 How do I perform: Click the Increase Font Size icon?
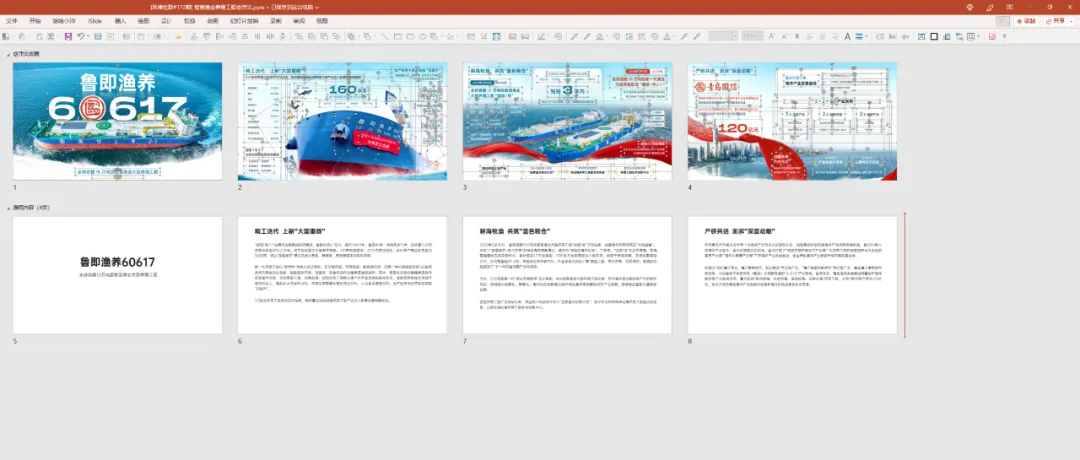pyautogui.click(x=771, y=36)
